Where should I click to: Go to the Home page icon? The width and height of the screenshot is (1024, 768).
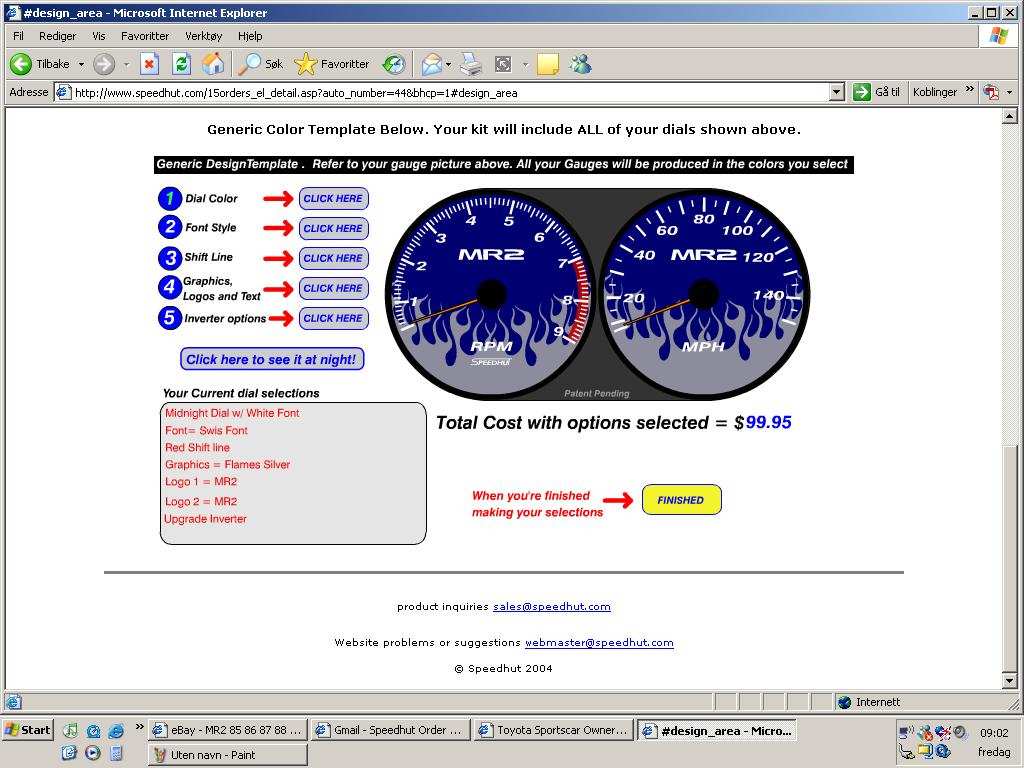click(212, 64)
